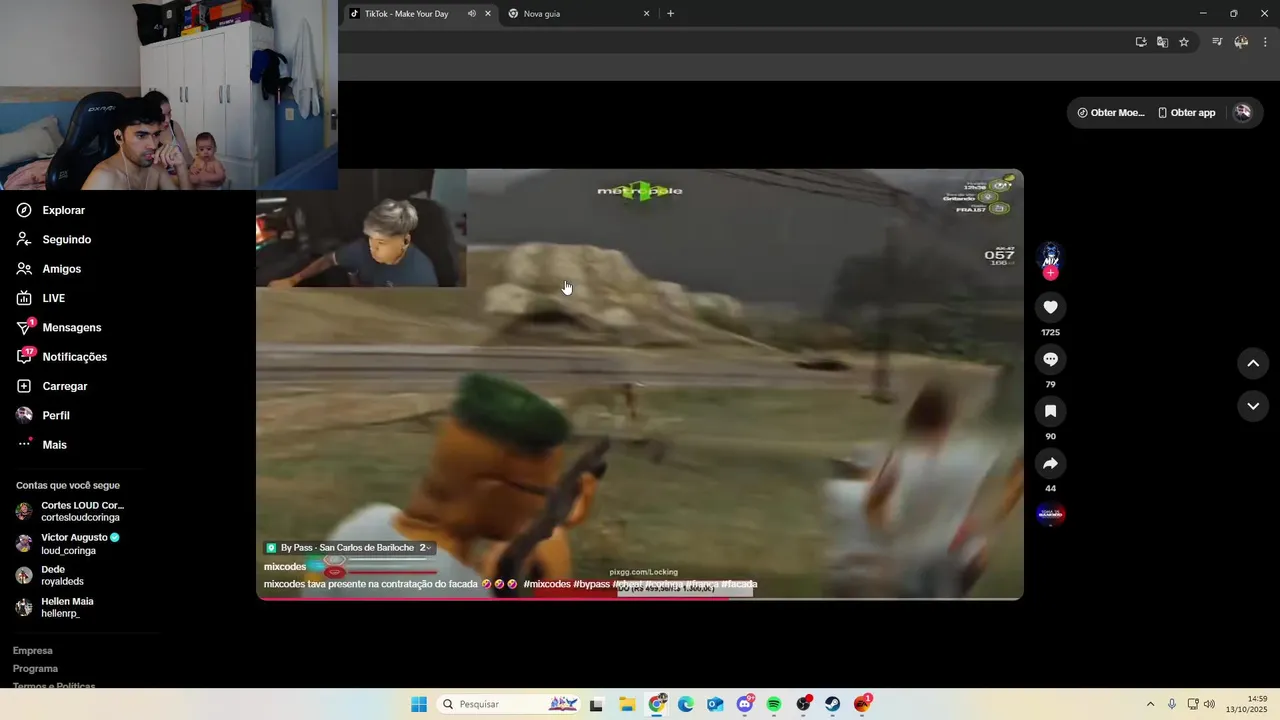
Task: Open Discord from the taskbar
Action: (745, 704)
